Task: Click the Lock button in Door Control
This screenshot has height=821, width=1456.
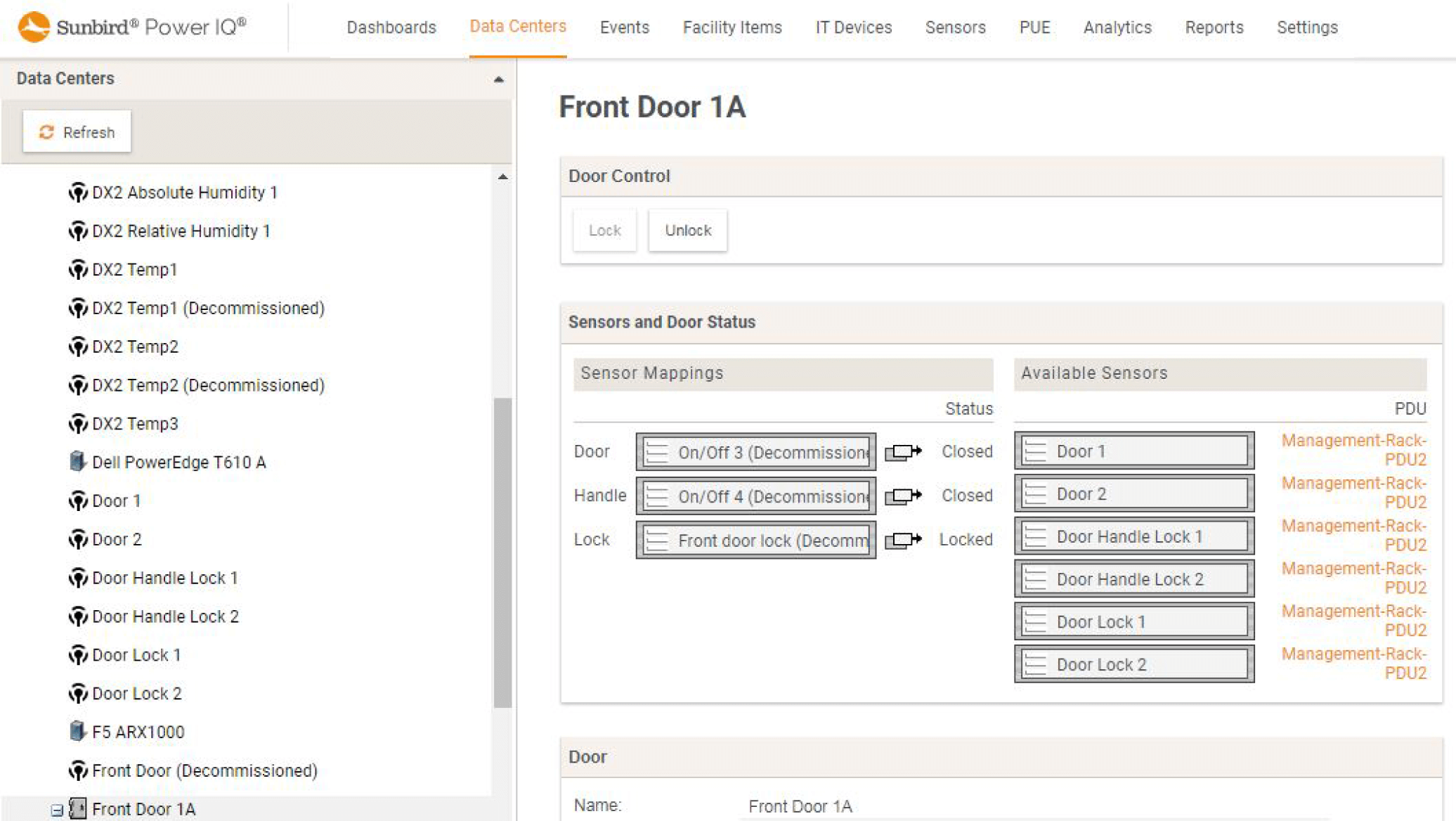Action: coord(605,230)
